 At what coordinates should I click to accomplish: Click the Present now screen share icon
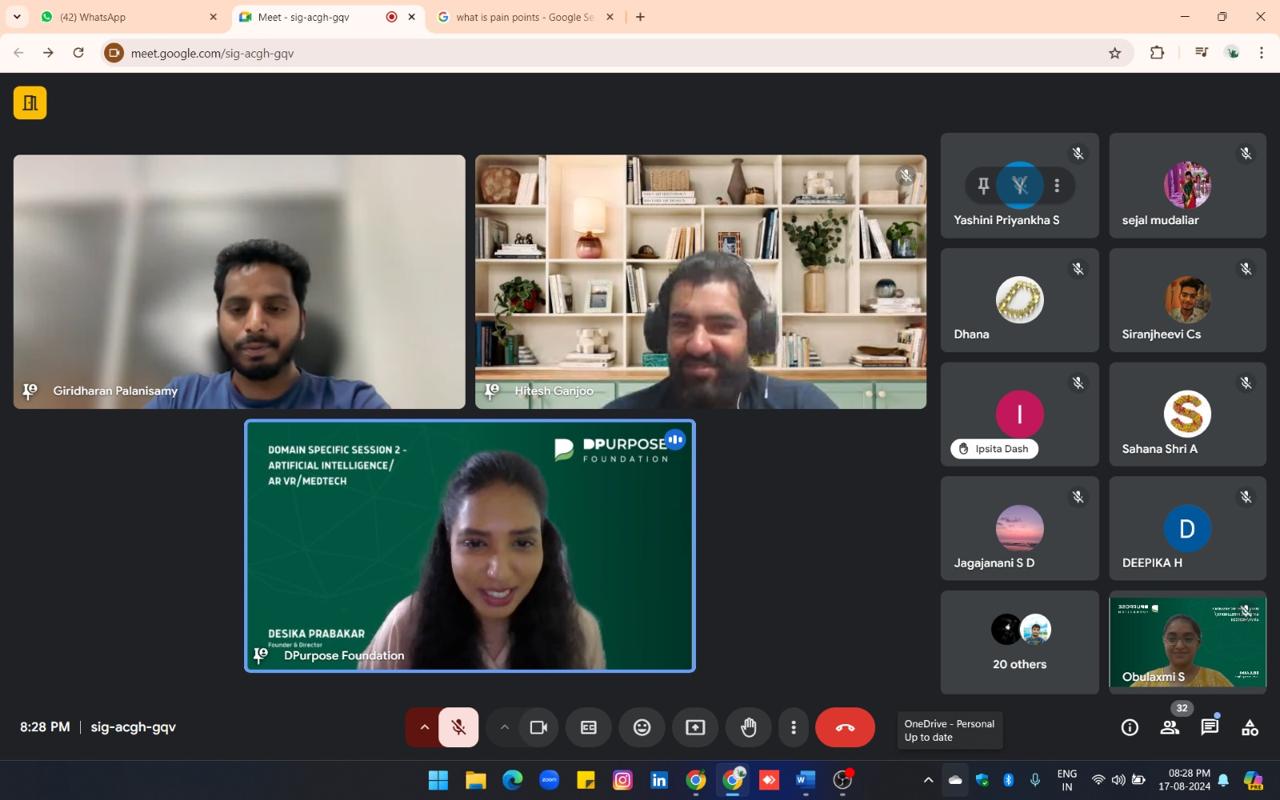pos(695,728)
